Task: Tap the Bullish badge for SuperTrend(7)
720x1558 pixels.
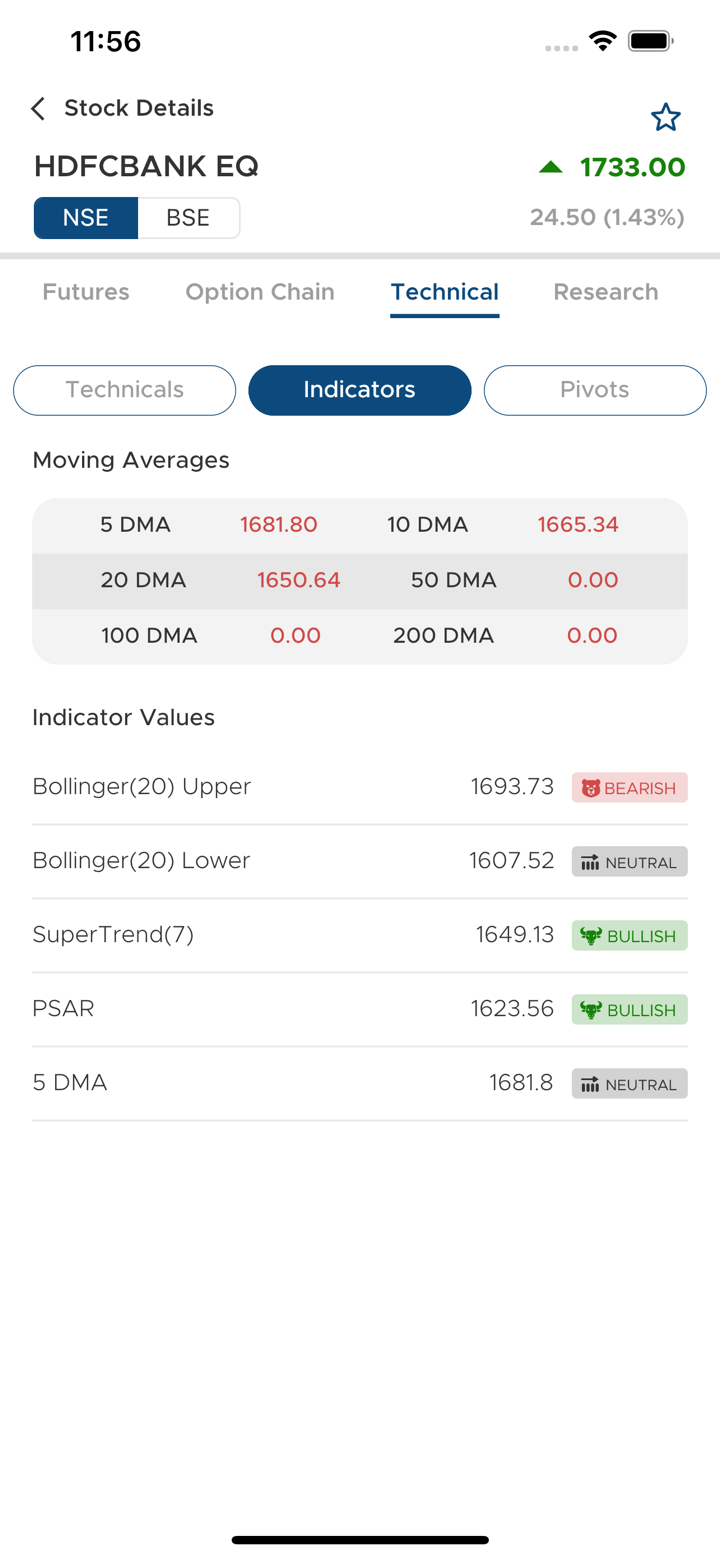Action: pyautogui.click(x=629, y=936)
